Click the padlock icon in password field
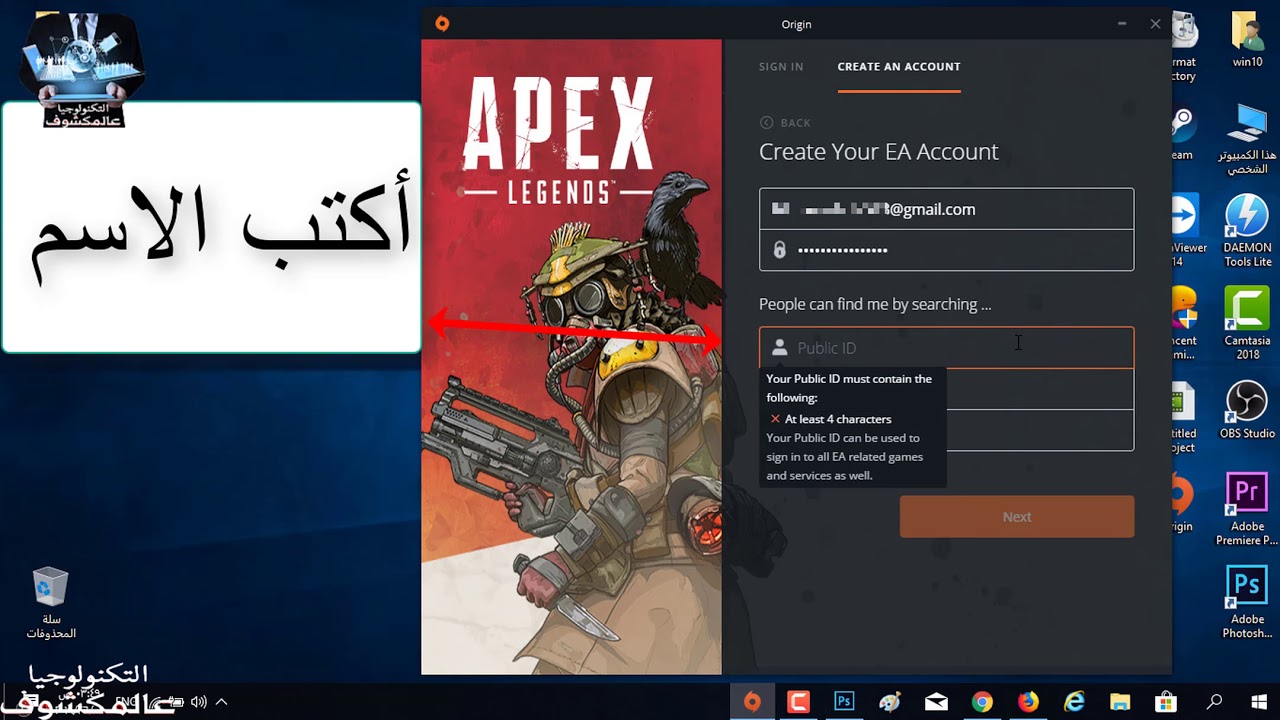 click(780, 250)
